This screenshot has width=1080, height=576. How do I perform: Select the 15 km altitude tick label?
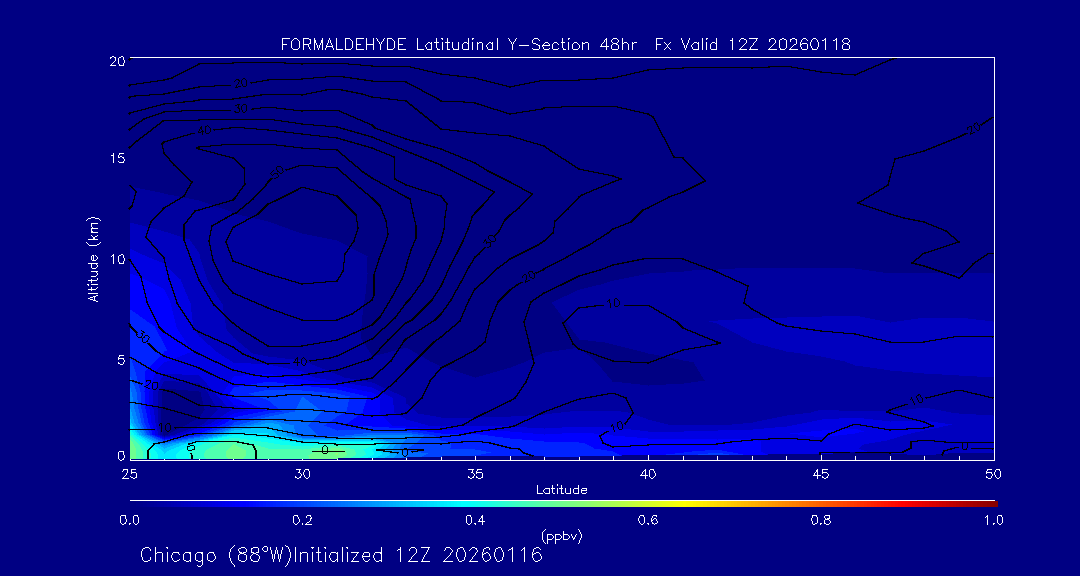[116, 159]
